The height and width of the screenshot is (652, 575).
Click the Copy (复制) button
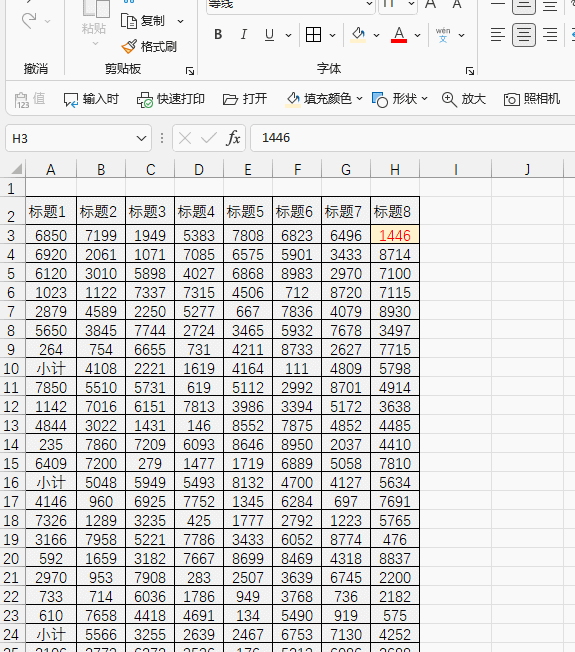(x=143, y=21)
